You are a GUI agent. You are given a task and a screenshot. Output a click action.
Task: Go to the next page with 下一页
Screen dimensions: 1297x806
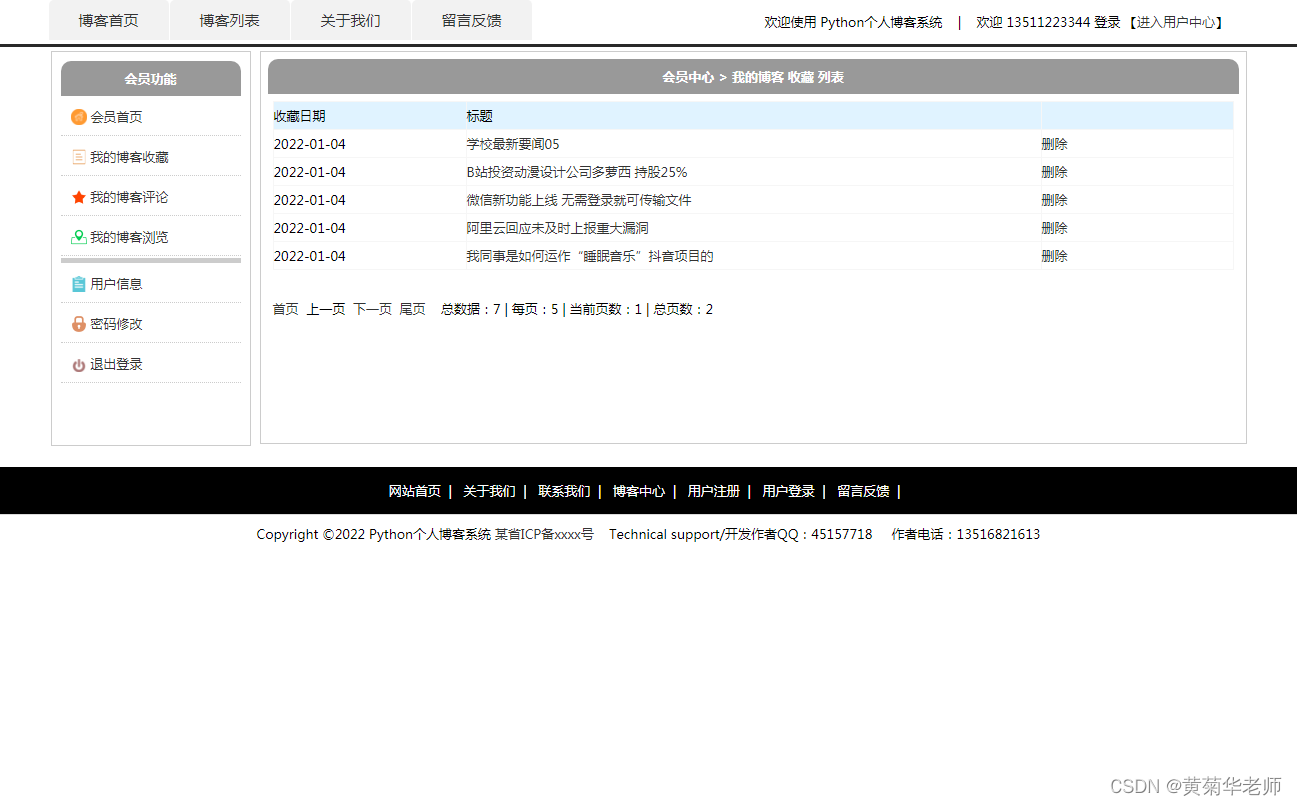[x=371, y=309]
